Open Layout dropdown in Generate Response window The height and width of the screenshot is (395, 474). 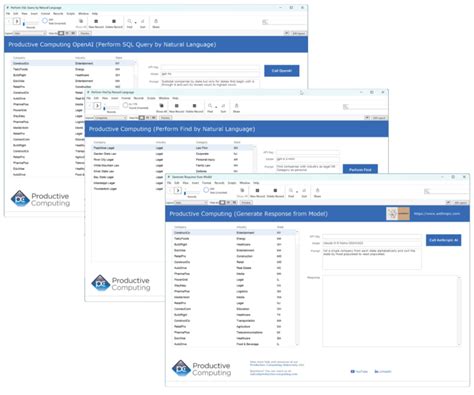point(191,202)
